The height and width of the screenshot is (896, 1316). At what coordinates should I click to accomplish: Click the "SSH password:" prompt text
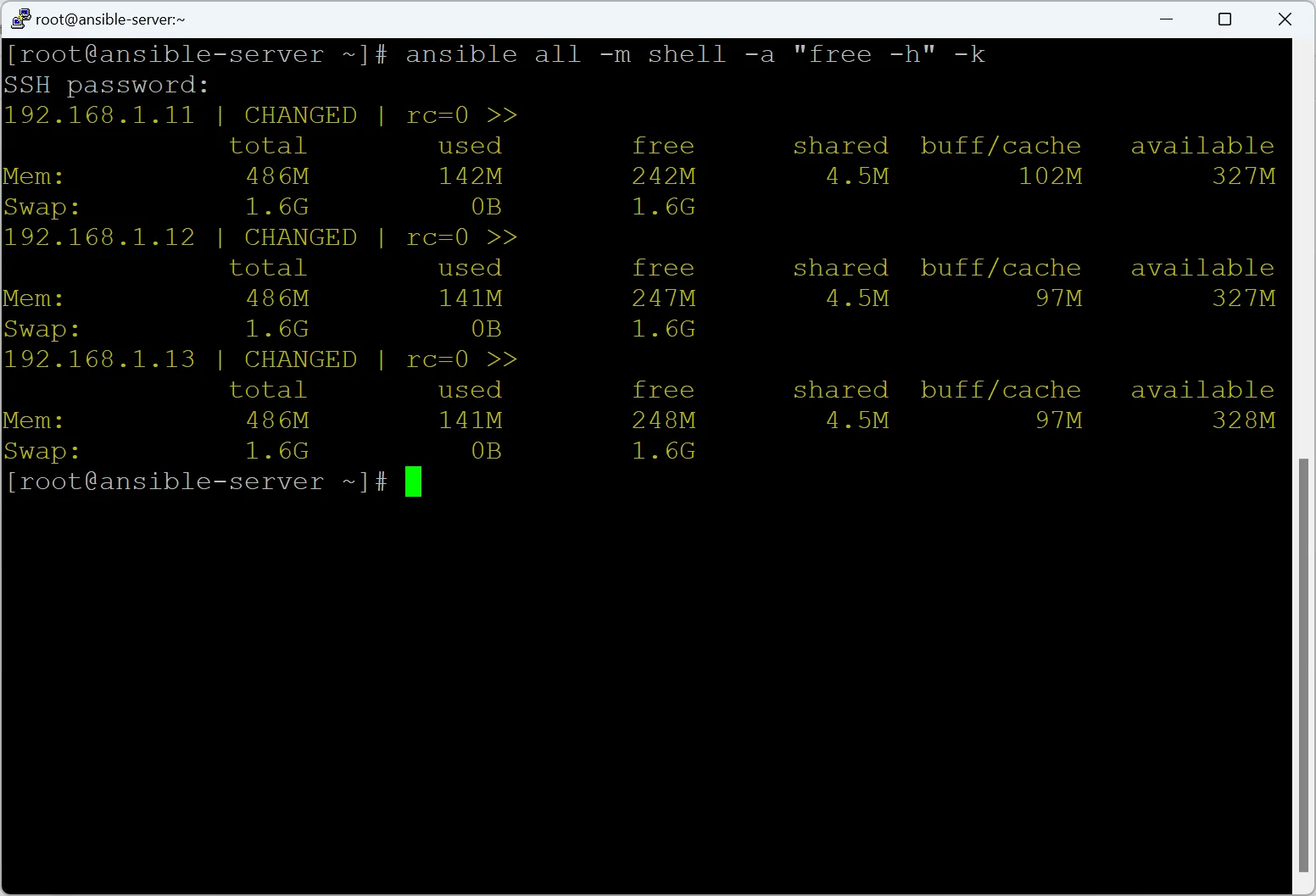(x=106, y=85)
